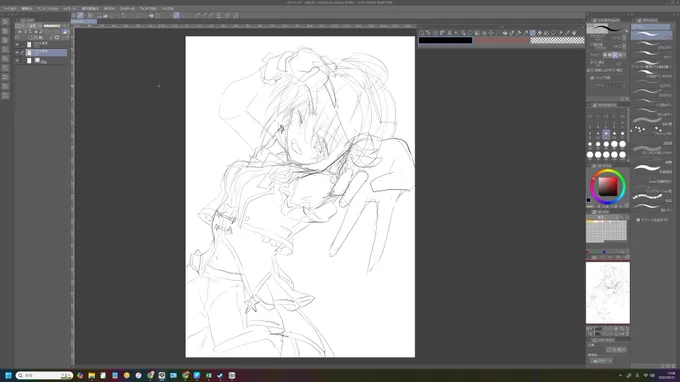The width and height of the screenshot is (680, 382).
Task: Click the black main color chip below wheel
Action: pyautogui.click(x=588, y=200)
